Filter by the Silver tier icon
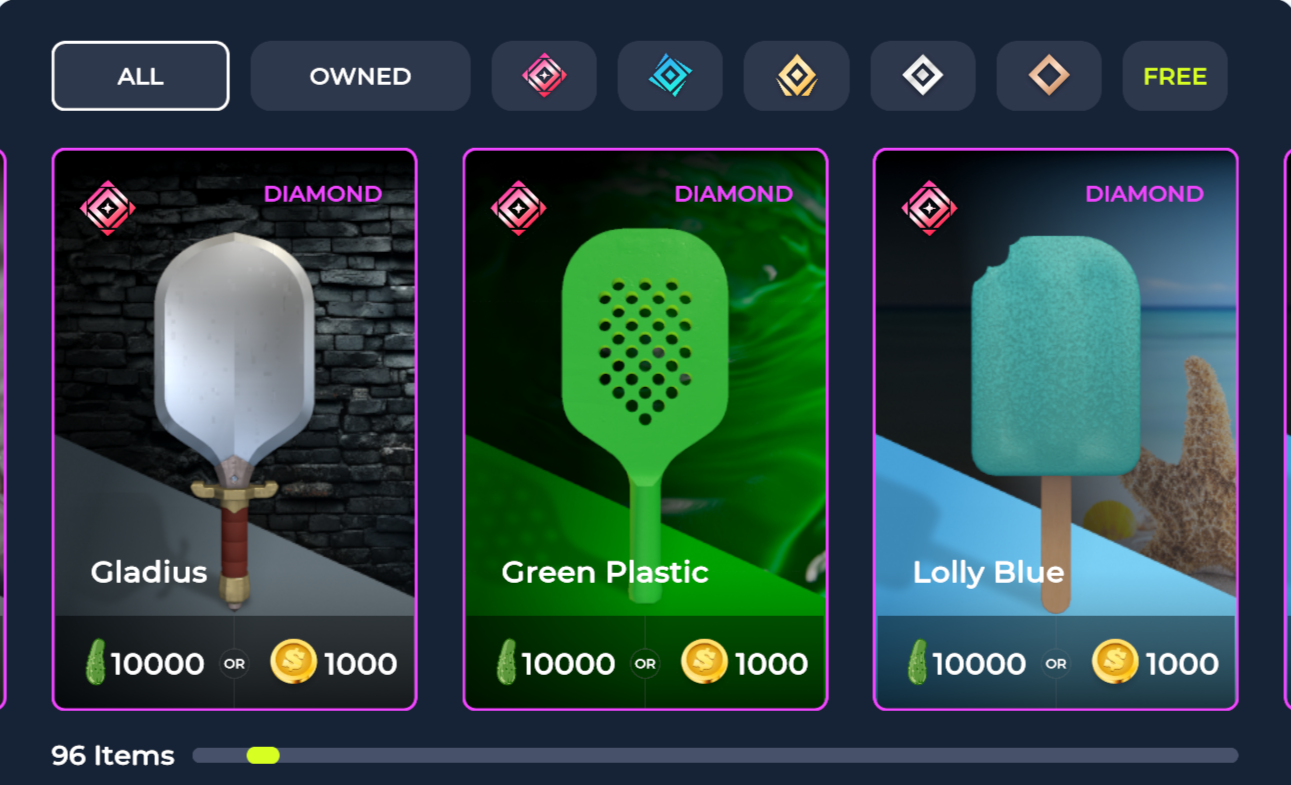The height and width of the screenshot is (785, 1291). (x=922, y=76)
